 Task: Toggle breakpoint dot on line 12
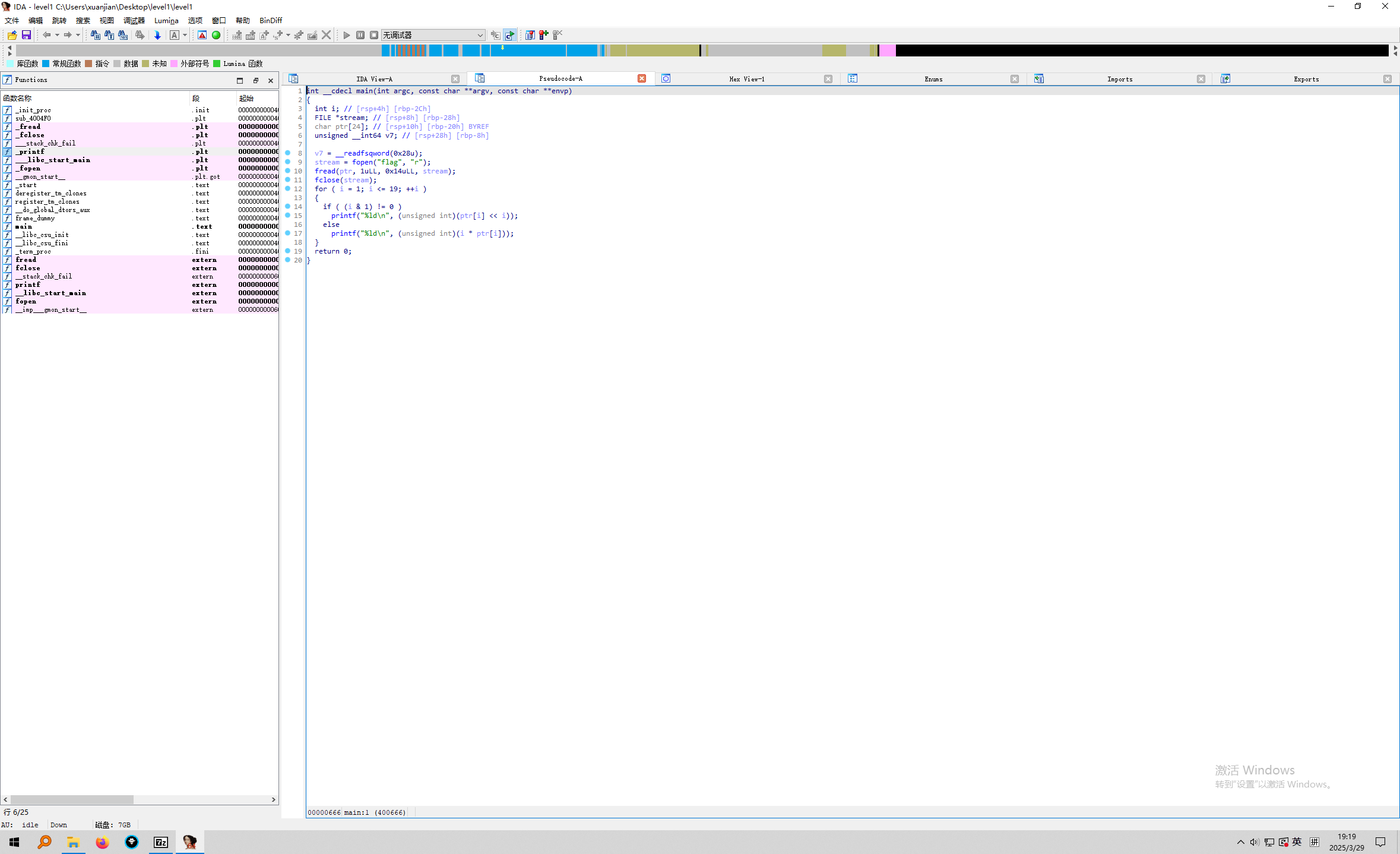coord(288,188)
